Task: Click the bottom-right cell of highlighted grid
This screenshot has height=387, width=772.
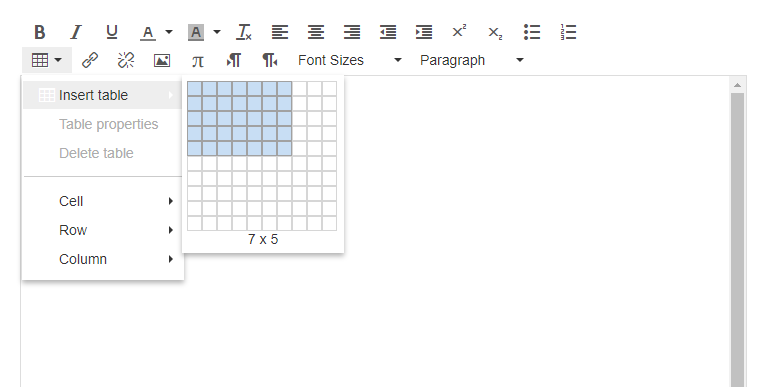Action: [285, 148]
